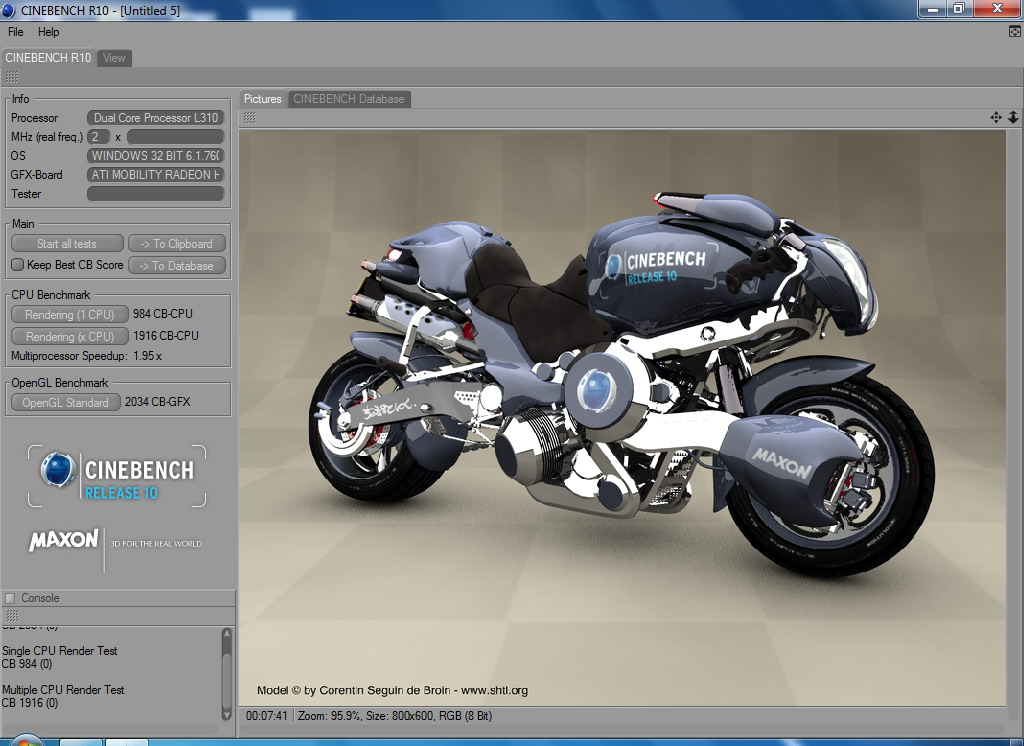Click the Windows Start orb

click(25, 741)
